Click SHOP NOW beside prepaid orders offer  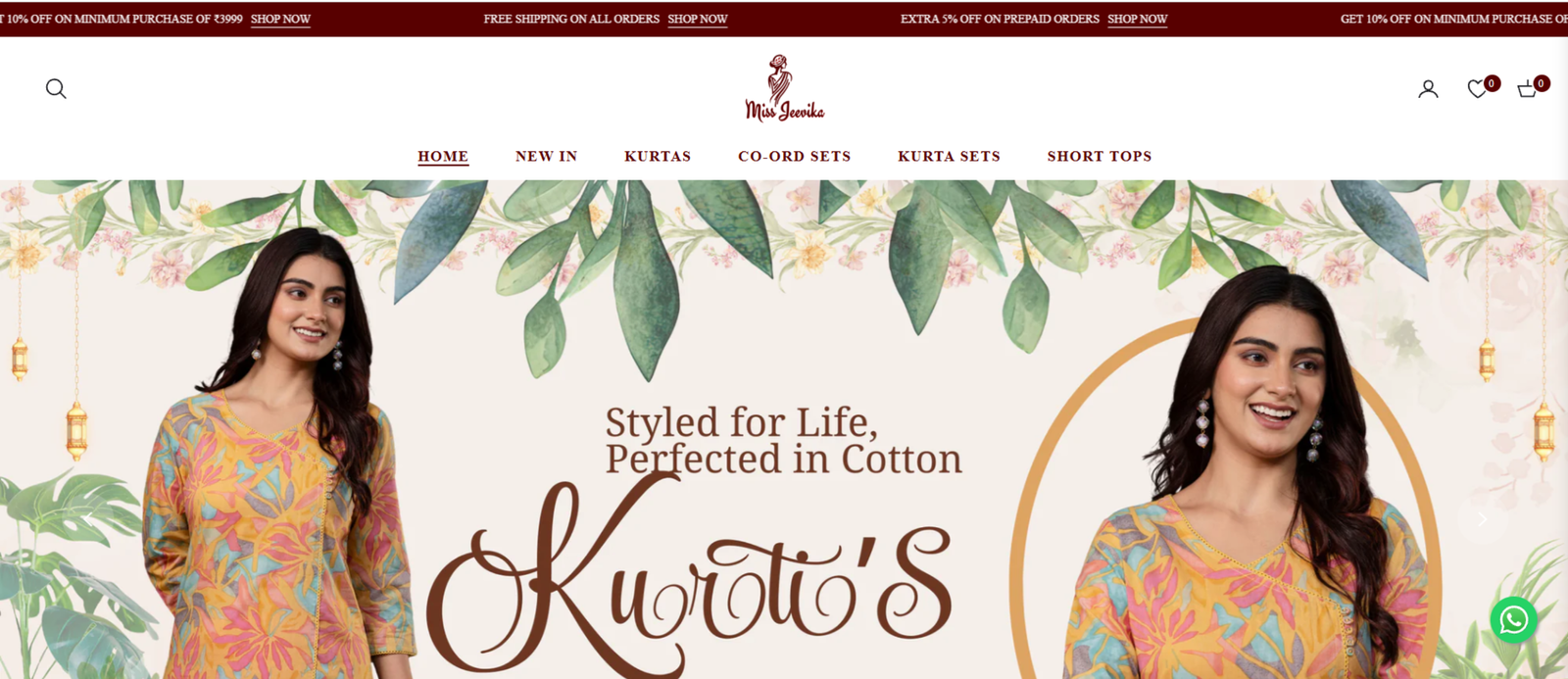[x=1138, y=19]
